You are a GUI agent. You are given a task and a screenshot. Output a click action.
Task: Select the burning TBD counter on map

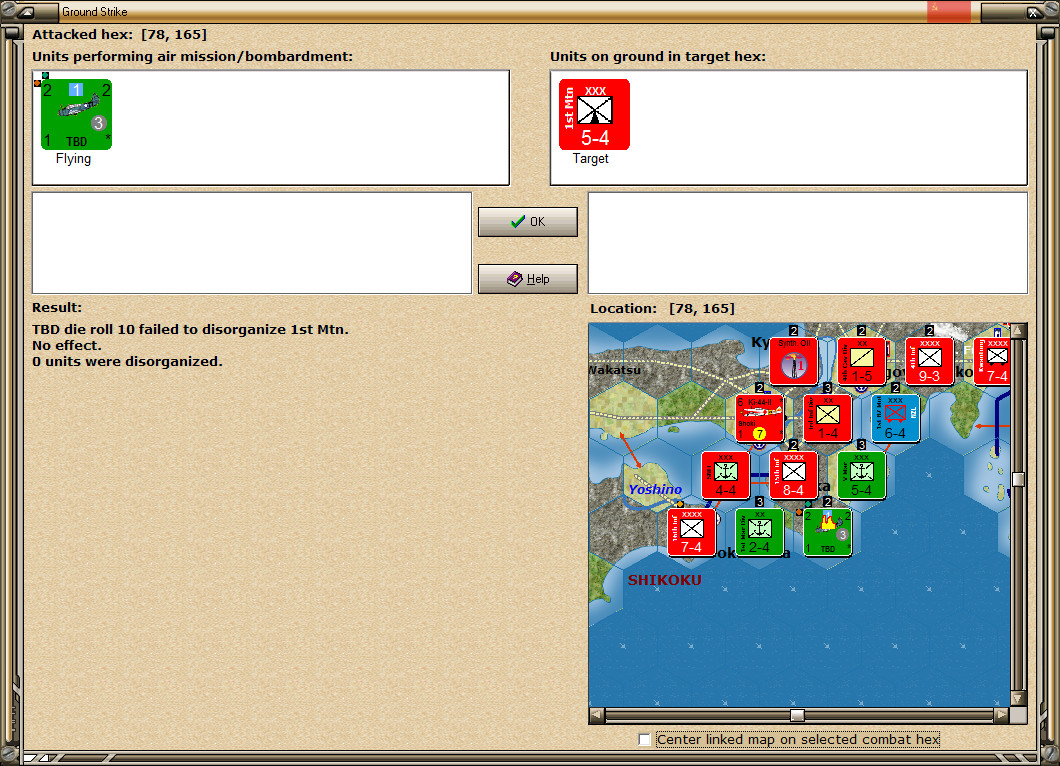tap(827, 532)
